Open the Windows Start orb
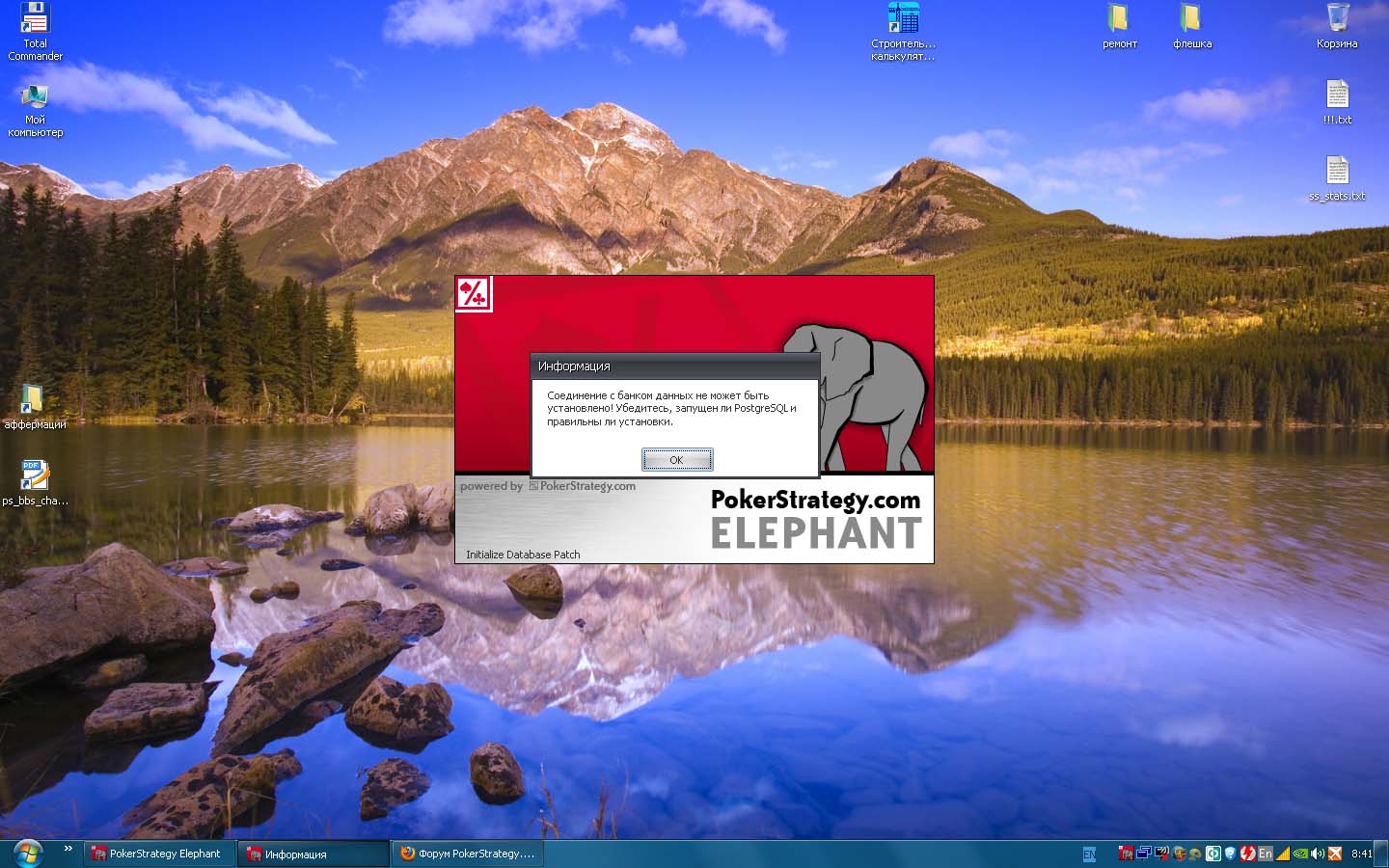 pyautogui.click(x=27, y=854)
